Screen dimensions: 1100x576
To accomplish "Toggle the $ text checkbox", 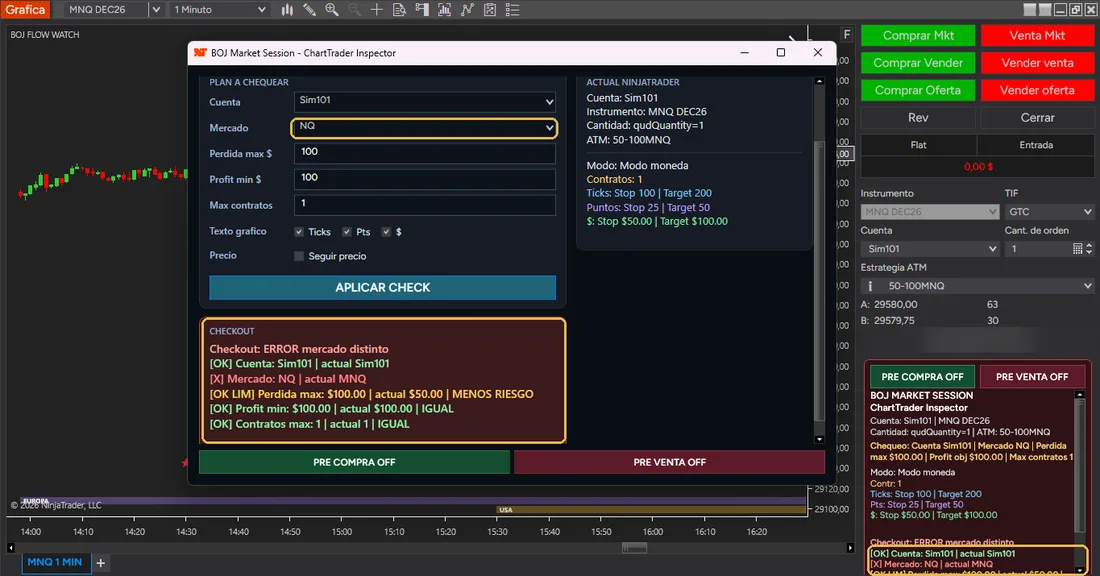I will [x=386, y=232].
